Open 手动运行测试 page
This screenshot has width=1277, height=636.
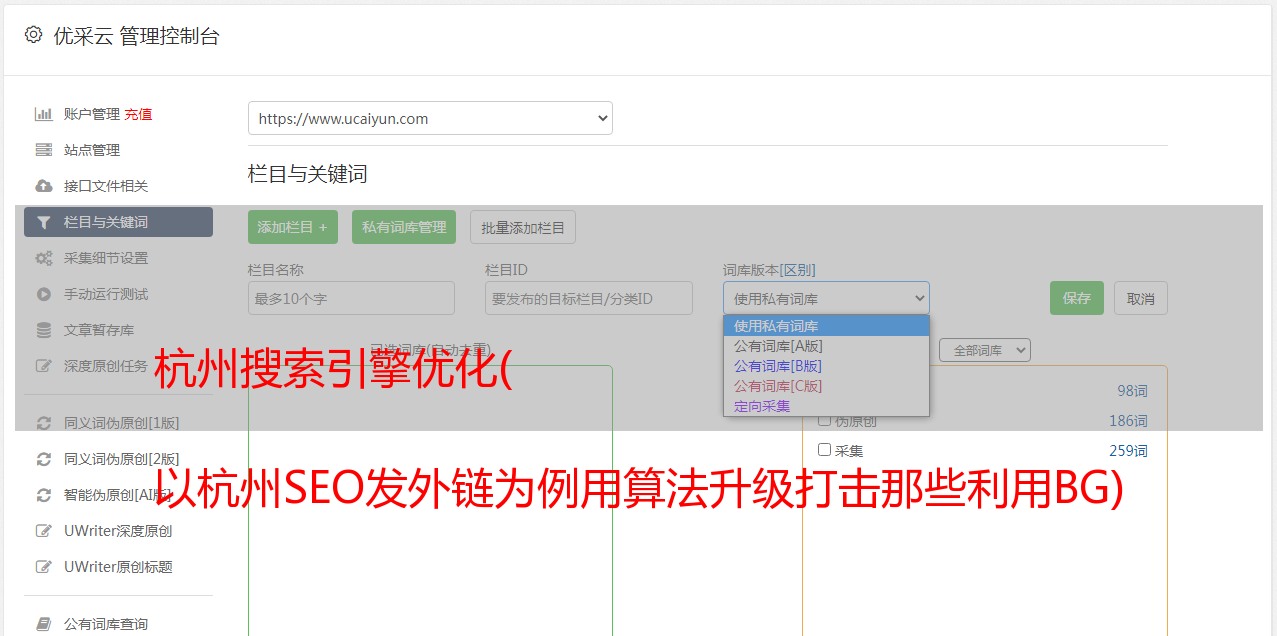pos(106,294)
